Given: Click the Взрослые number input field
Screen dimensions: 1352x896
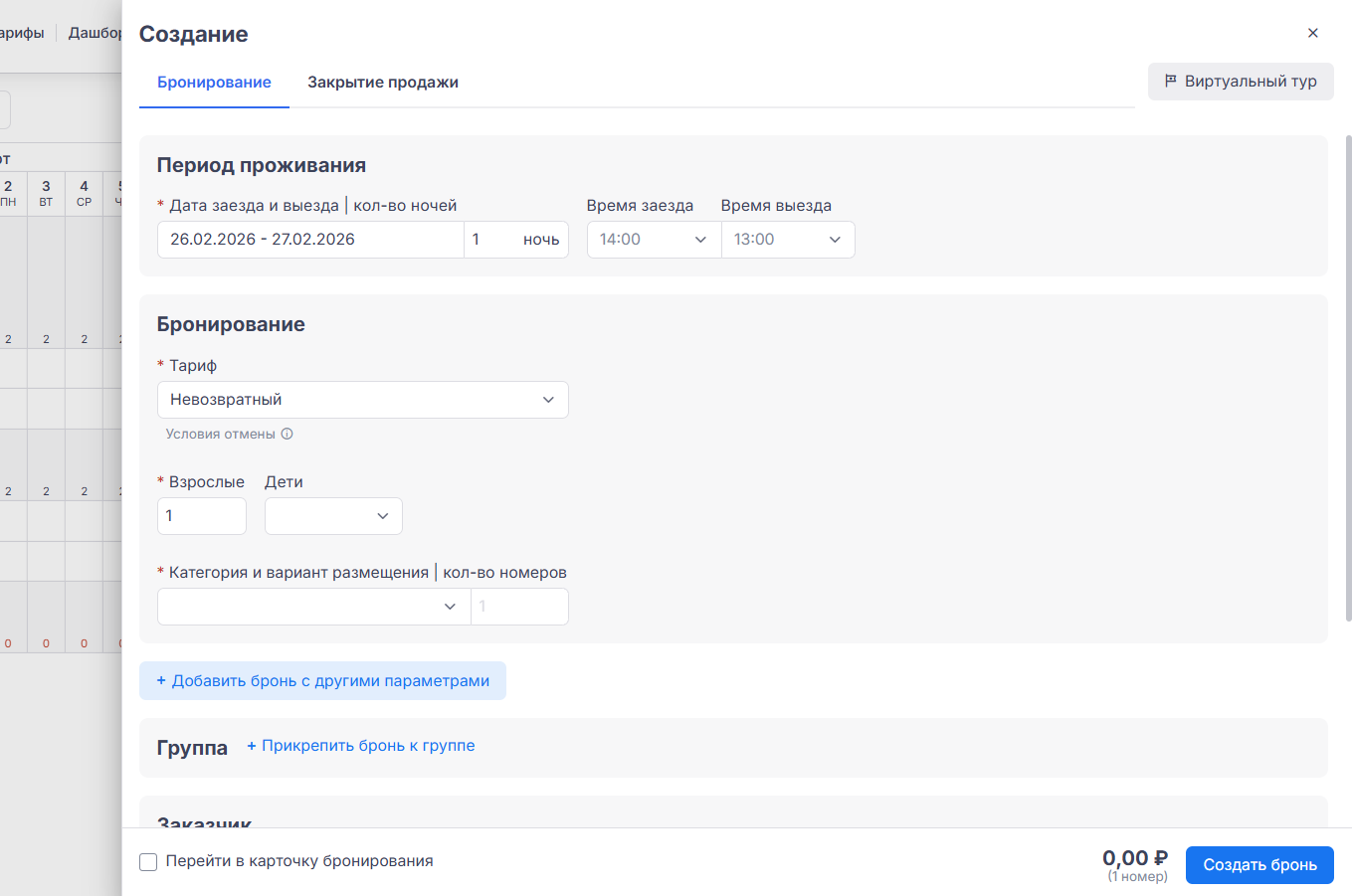Looking at the screenshot, I should pos(201,516).
